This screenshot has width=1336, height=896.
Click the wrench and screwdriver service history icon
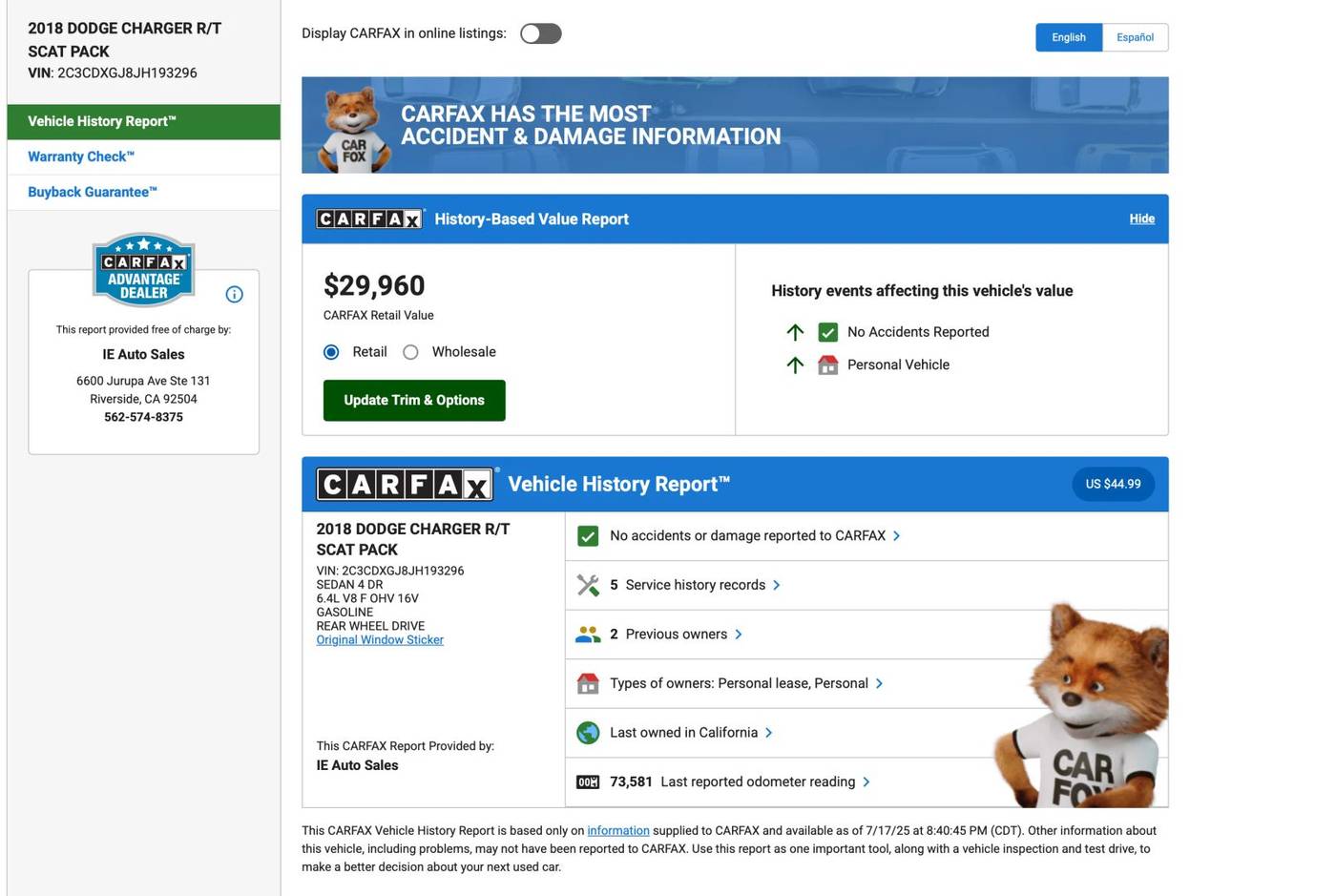[588, 585]
